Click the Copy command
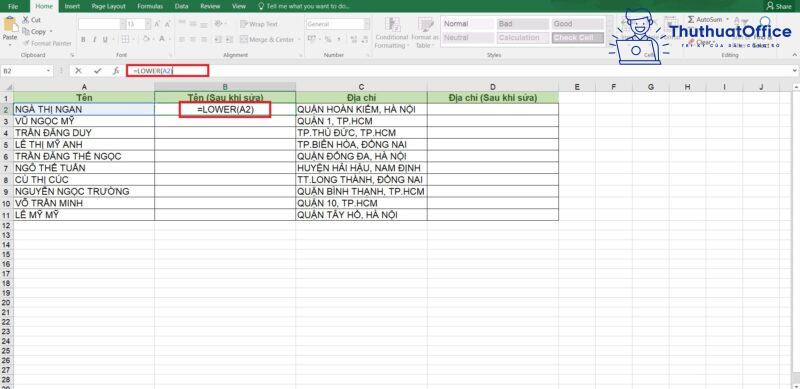Viewport: 800px width, 389px height. point(35,32)
